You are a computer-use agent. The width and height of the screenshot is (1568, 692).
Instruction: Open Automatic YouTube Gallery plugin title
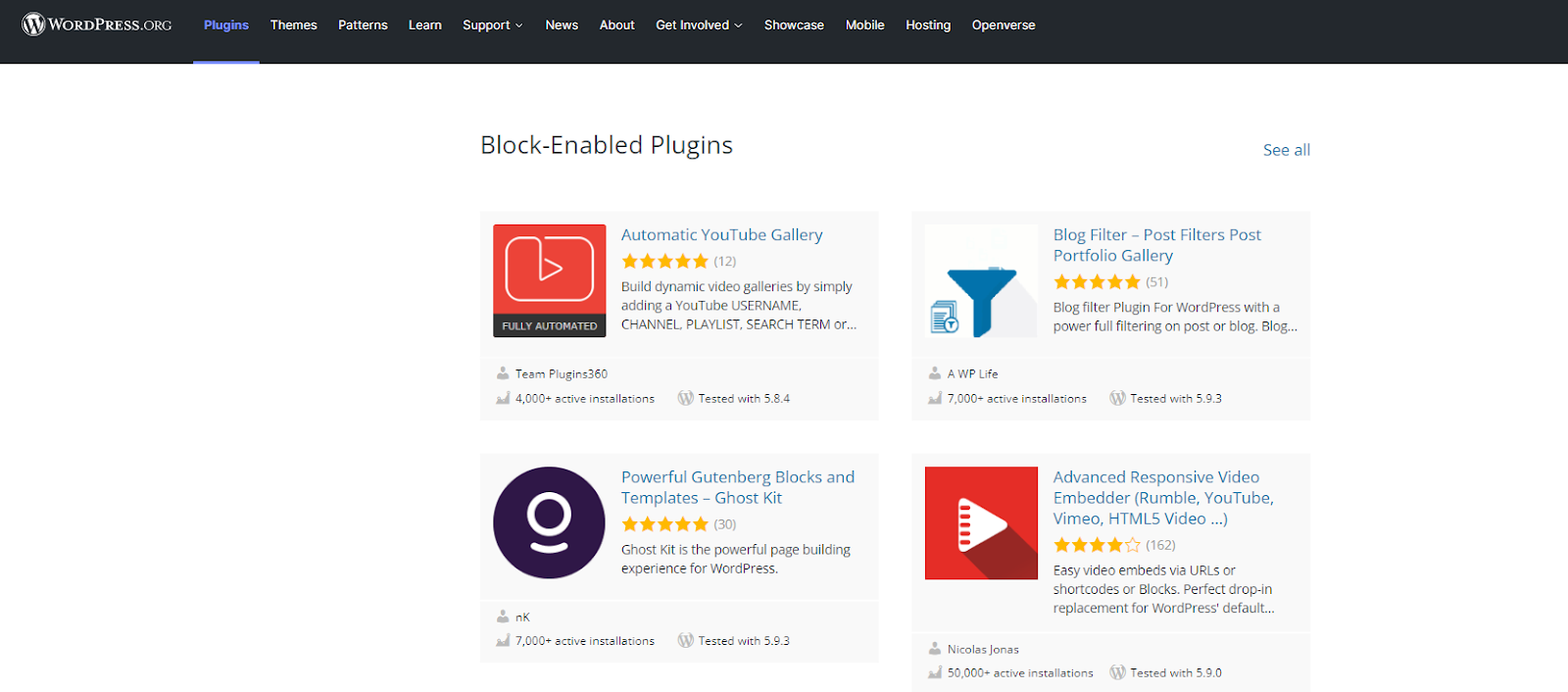[722, 235]
